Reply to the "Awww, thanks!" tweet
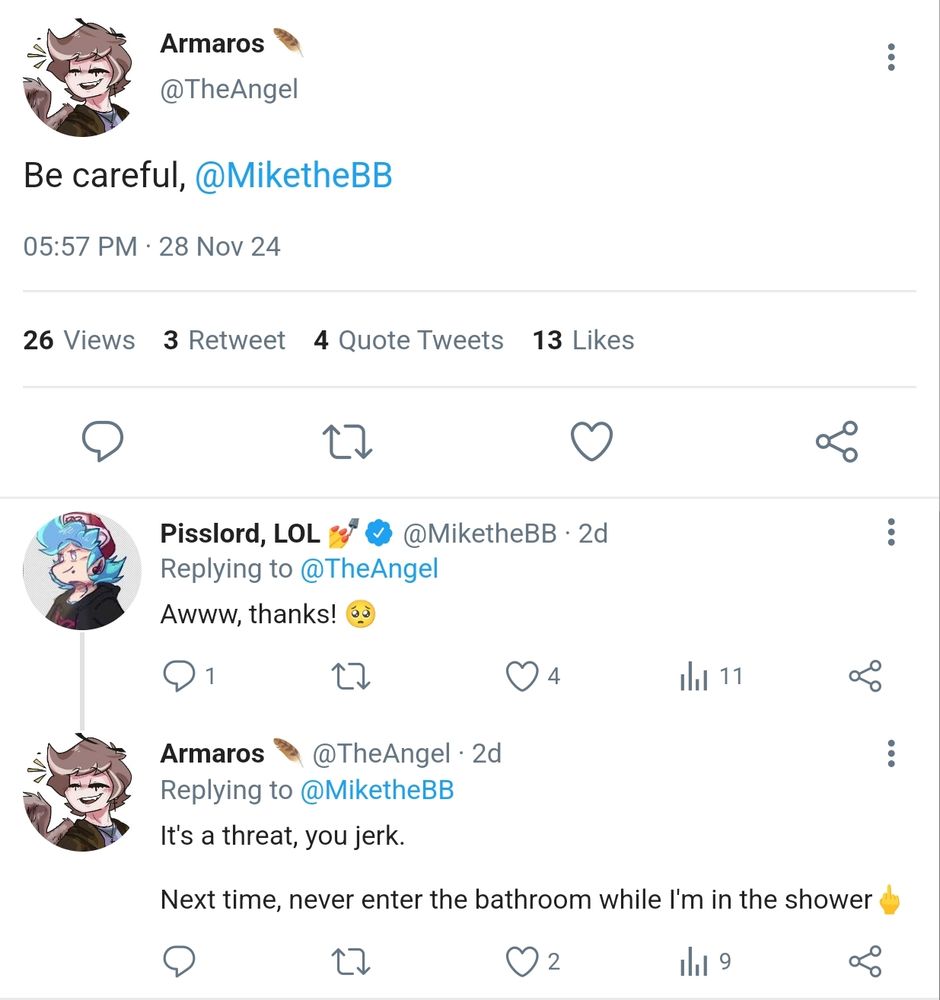The height and width of the screenshot is (1000, 940). tap(178, 677)
